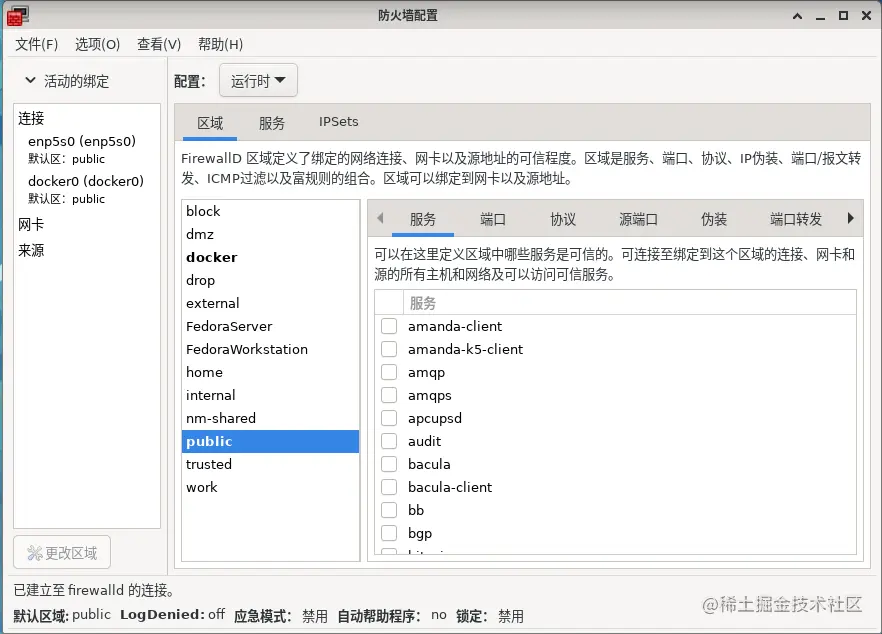Toggle the amanda-k5-client checkbox
The height and width of the screenshot is (634, 882).
click(x=389, y=349)
